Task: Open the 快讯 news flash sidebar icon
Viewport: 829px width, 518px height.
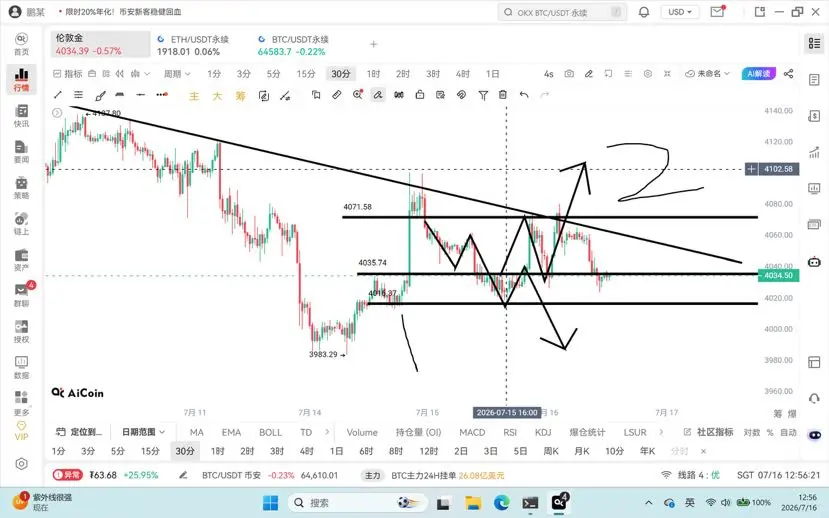Action: (21, 116)
